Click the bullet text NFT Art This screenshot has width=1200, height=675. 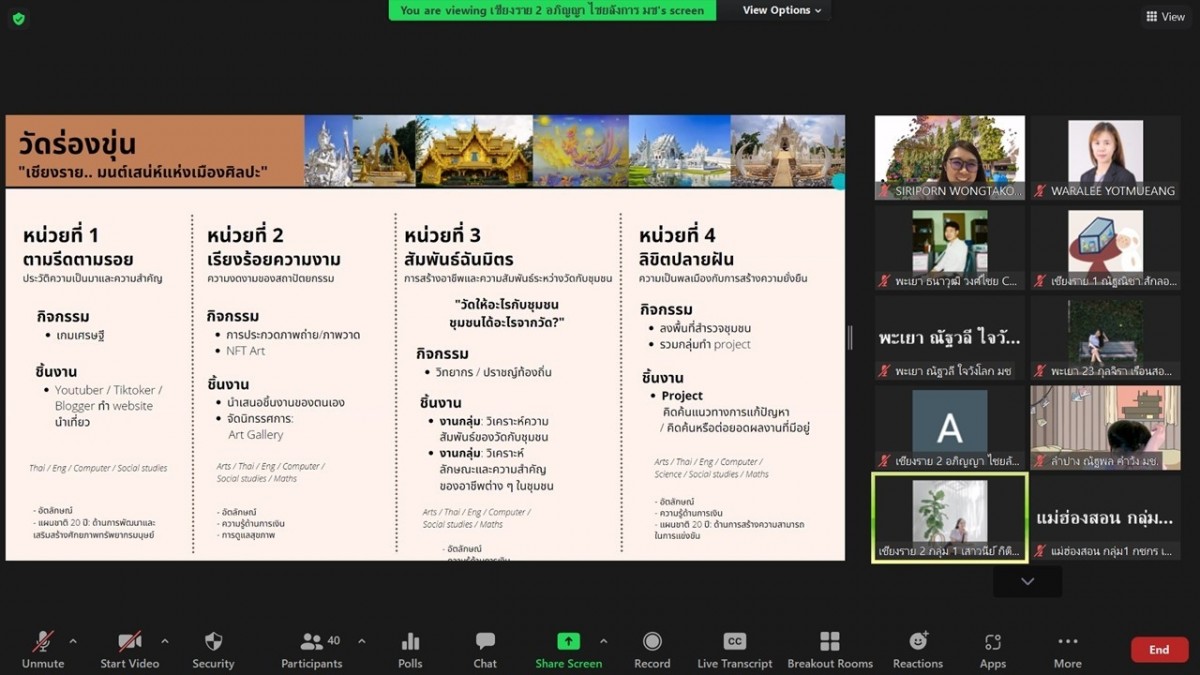(x=246, y=351)
